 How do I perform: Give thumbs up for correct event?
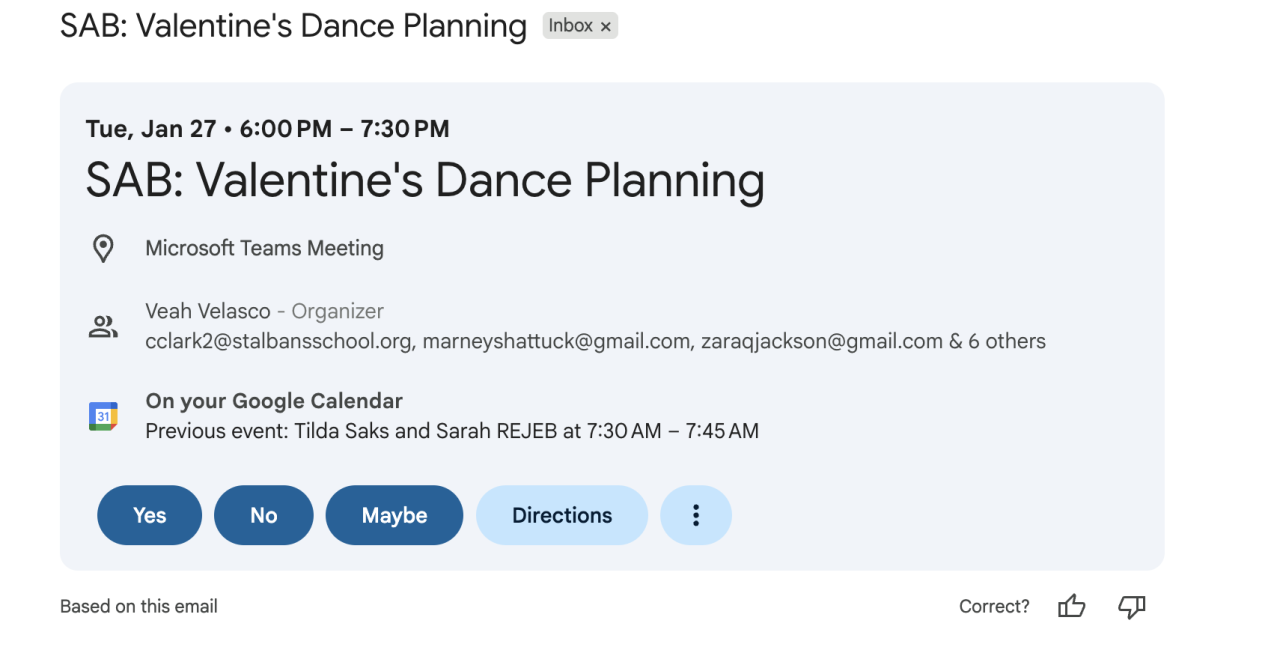click(x=1071, y=606)
